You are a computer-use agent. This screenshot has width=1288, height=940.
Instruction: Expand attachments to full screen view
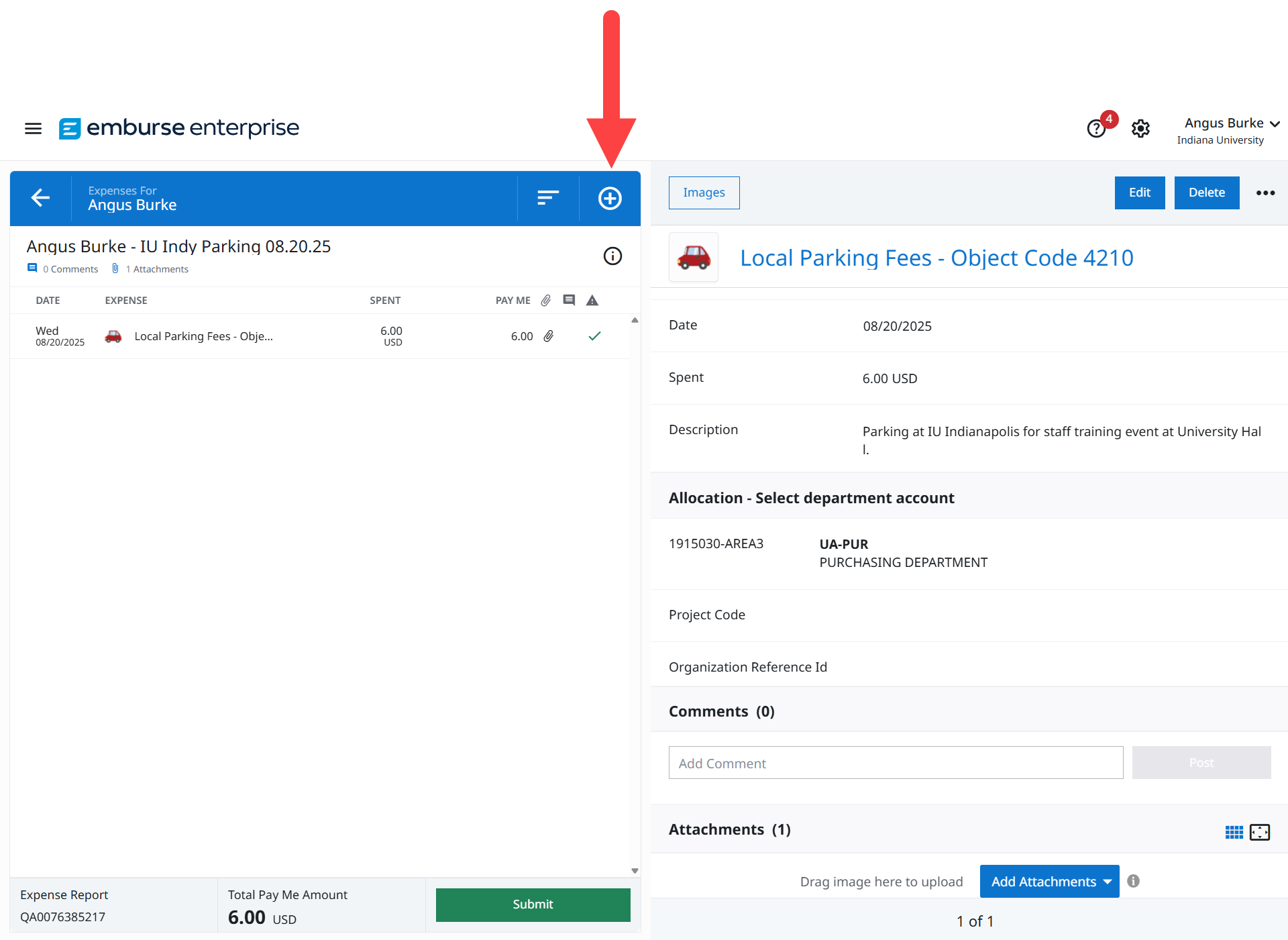click(1259, 832)
